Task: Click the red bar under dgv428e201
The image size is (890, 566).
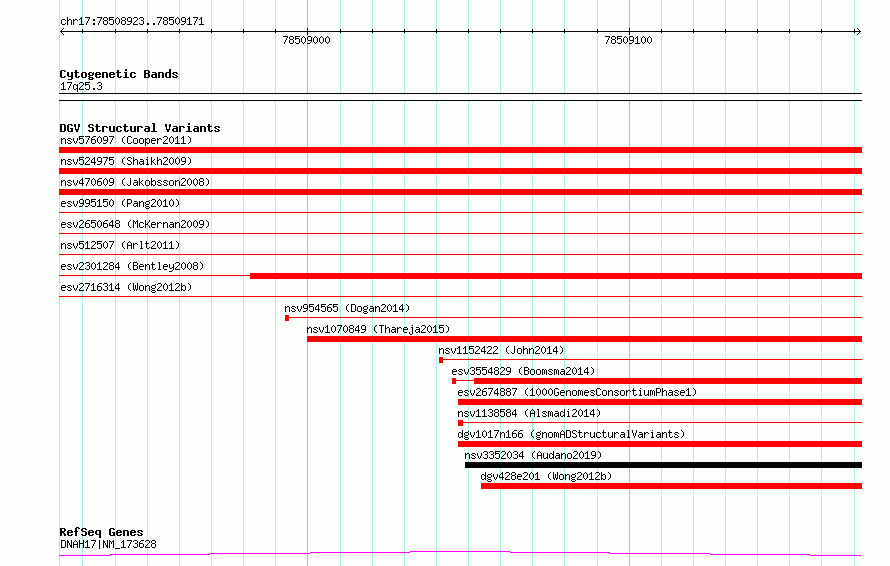Action: (671, 486)
